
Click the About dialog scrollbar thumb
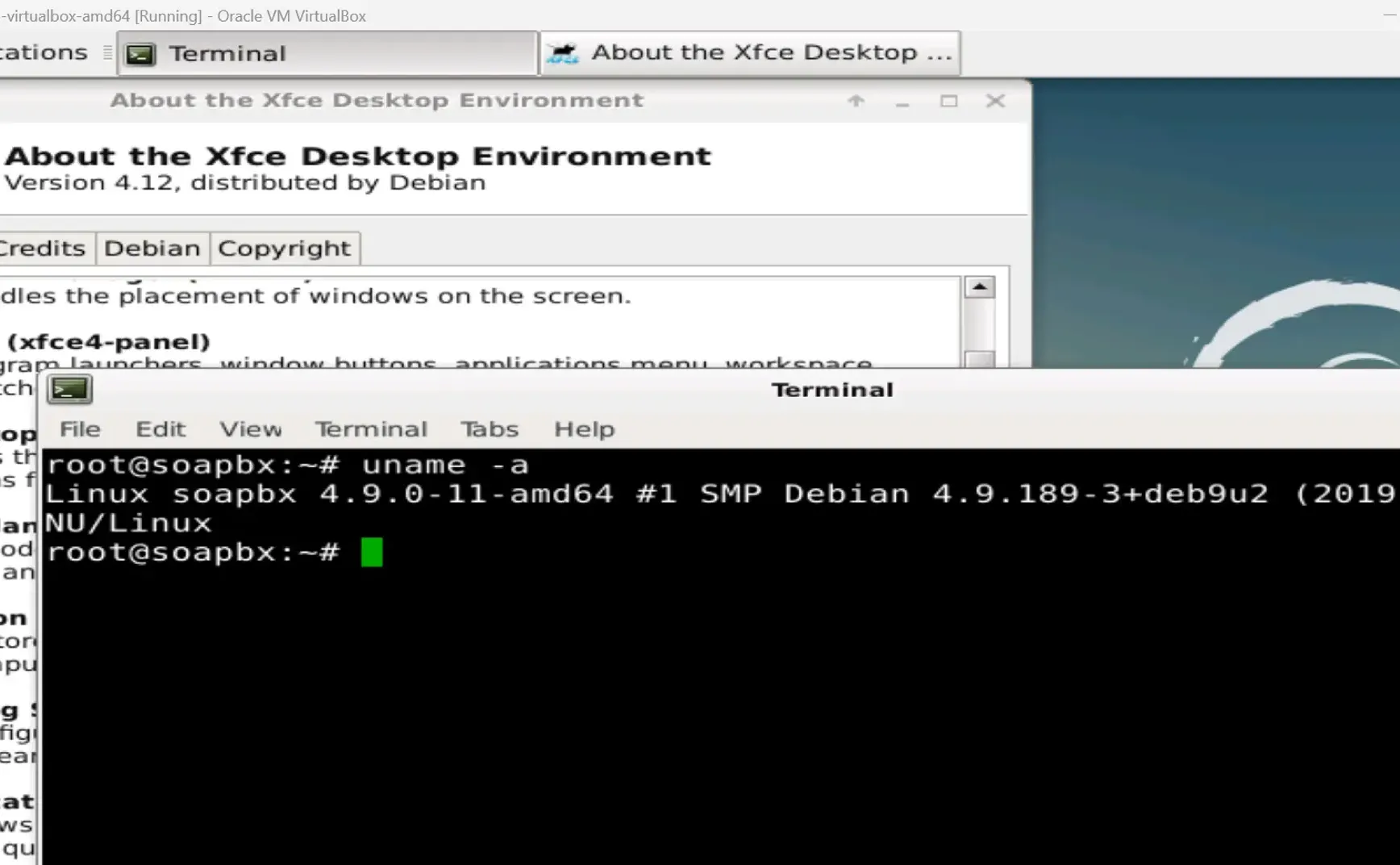[980, 358]
